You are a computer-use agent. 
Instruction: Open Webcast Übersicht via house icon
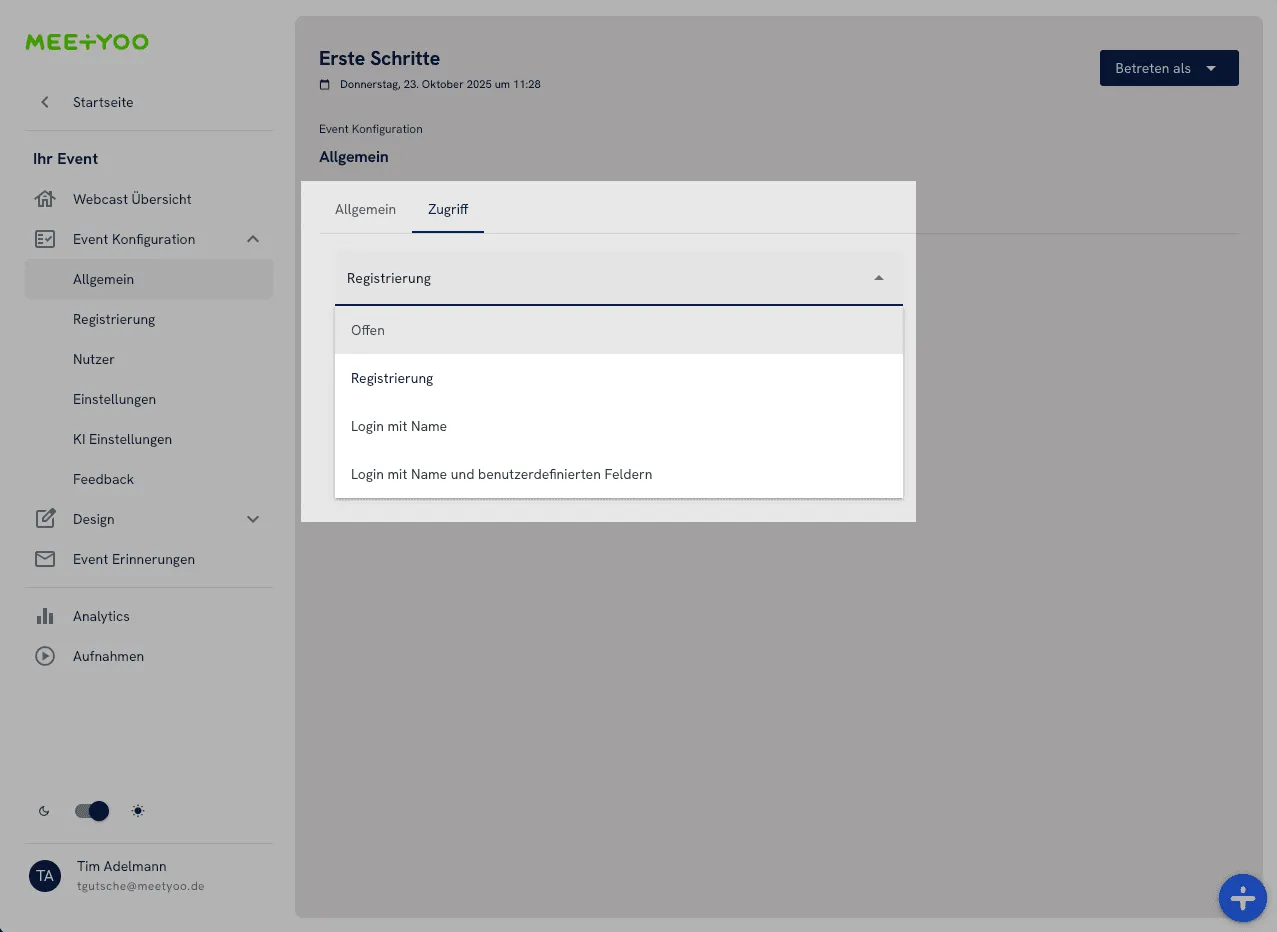(x=45, y=199)
